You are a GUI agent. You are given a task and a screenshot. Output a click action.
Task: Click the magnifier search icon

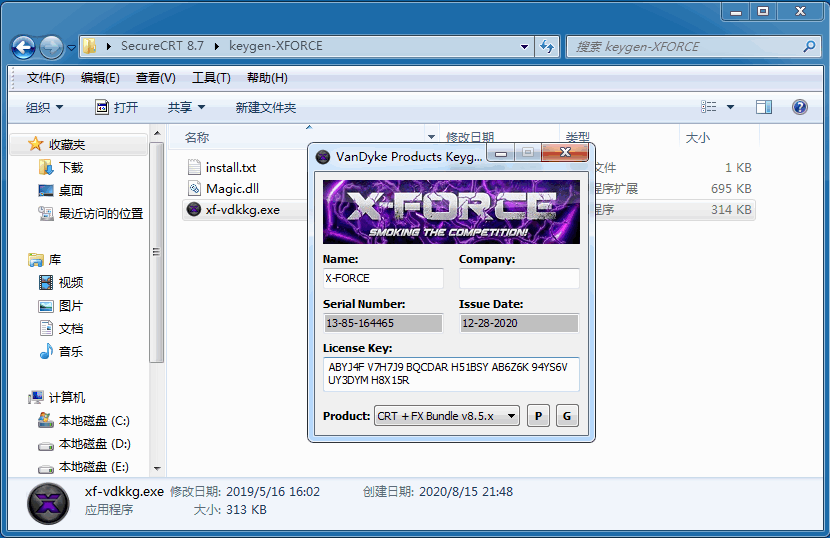809,47
